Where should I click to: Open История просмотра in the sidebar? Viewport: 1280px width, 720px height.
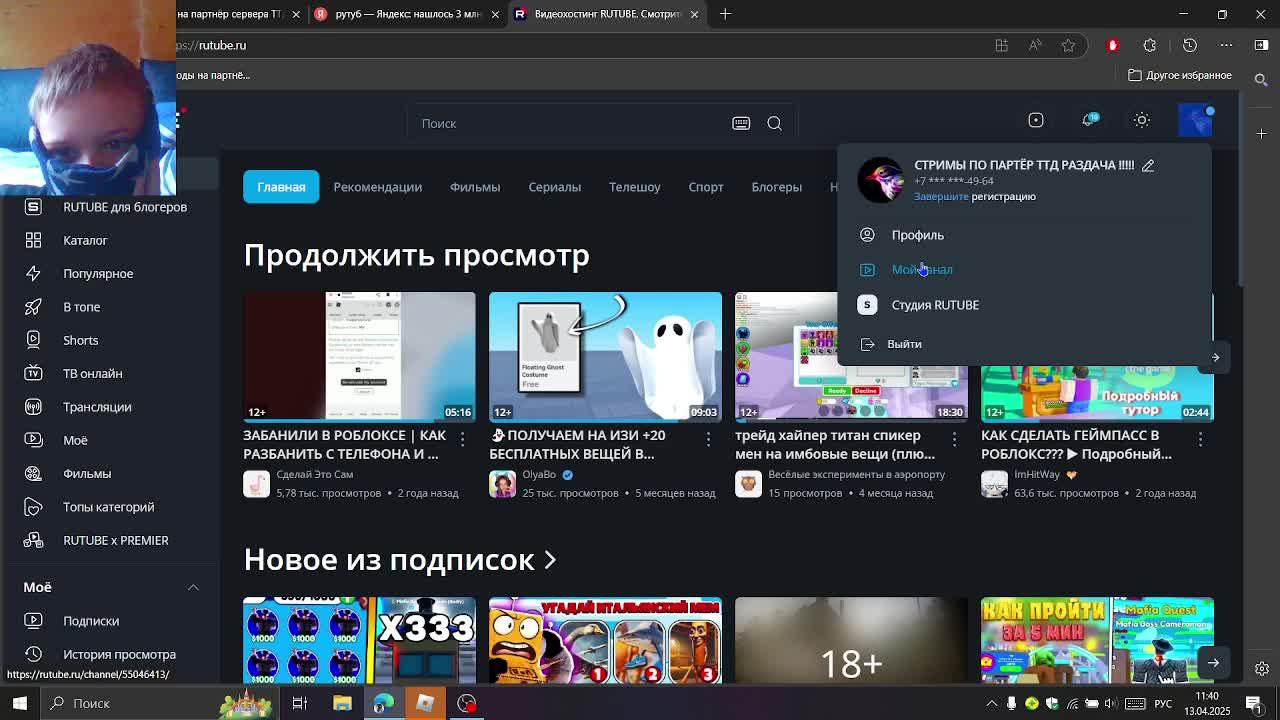tap(119, 654)
